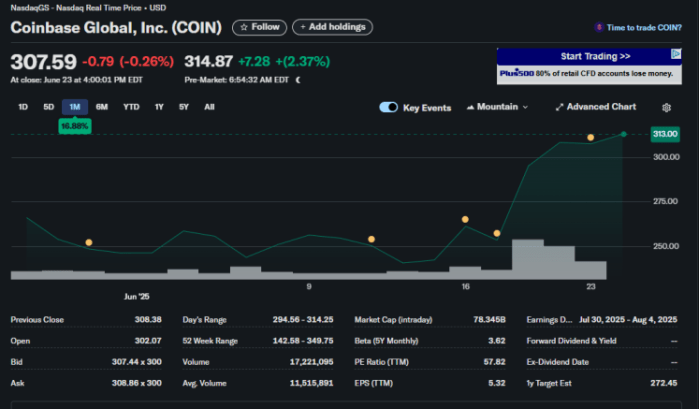Open the Mountain chart type dropdown
Screen dimensions: 699x409
click(x=497, y=107)
